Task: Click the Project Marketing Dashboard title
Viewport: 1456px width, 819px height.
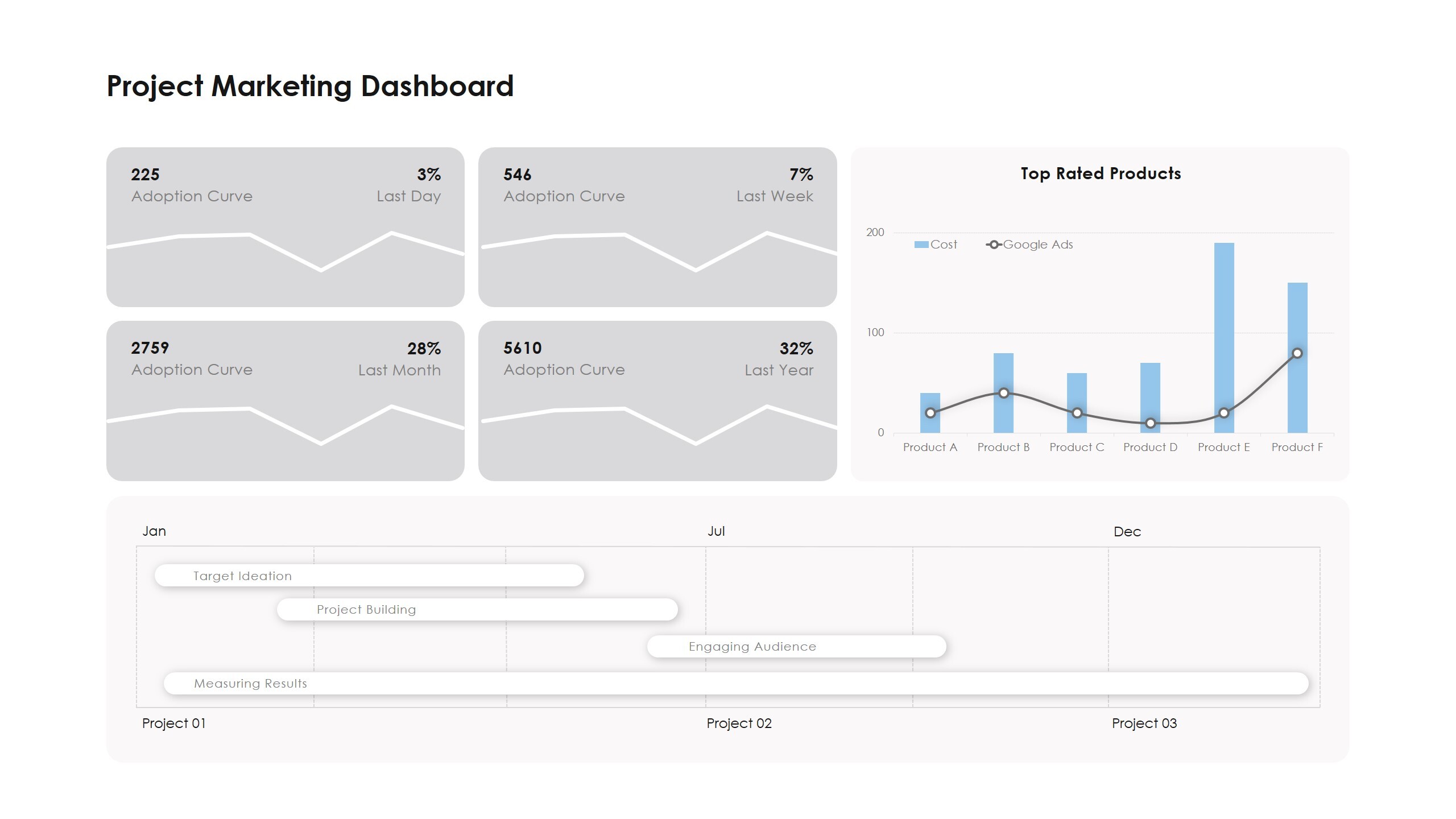Action: pos(310,86)
